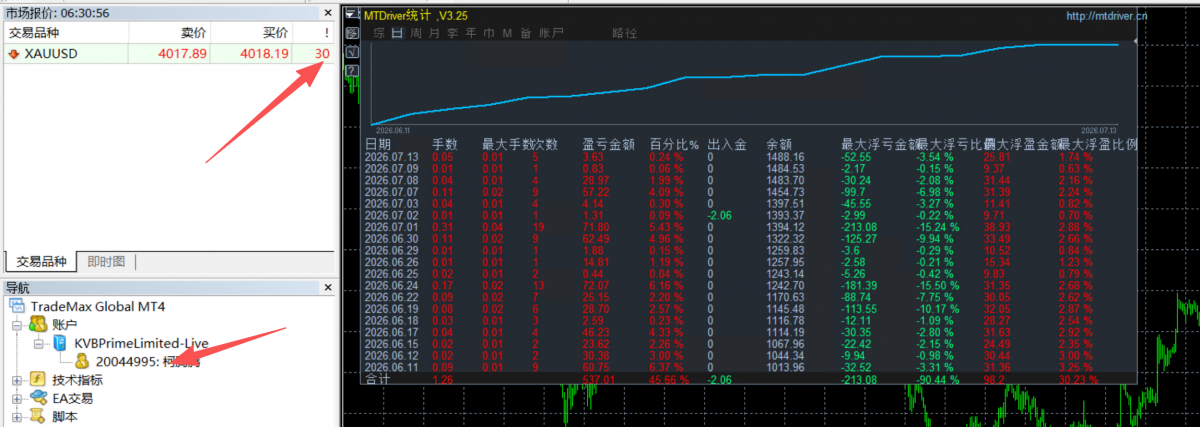The width and height of the screenshot is (1200, 427).
Task: Click the 技术指标 indicators icon
Action: point(38,379)
